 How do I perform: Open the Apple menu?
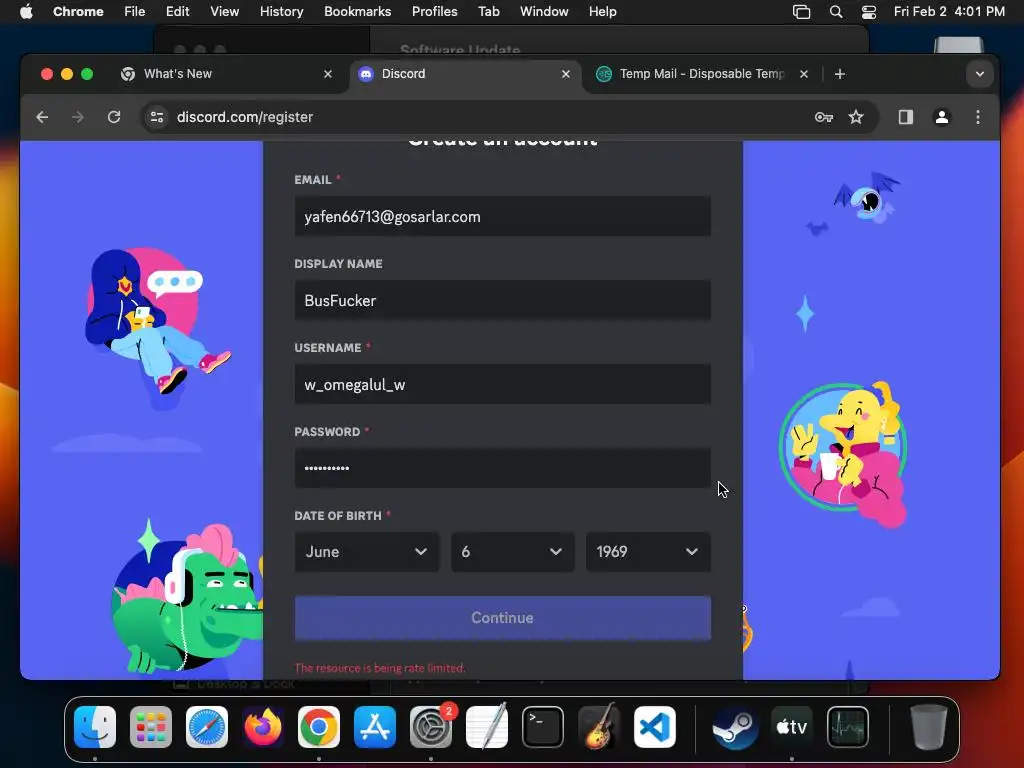point(26,12)
